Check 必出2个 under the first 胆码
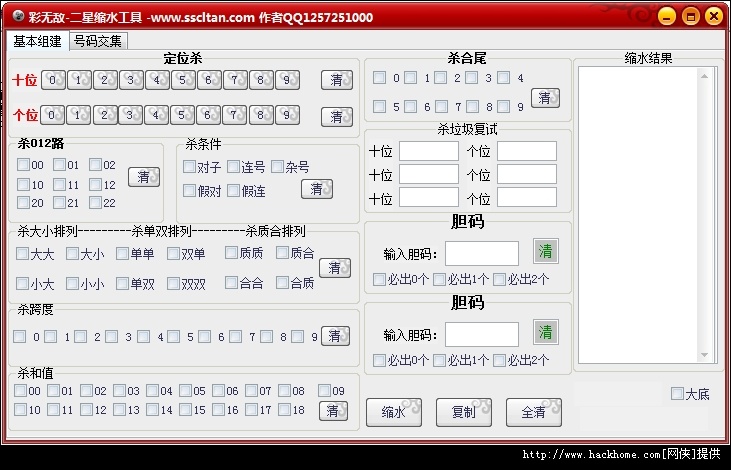Viewport: 731px width, 470px height. pos(499,279)
